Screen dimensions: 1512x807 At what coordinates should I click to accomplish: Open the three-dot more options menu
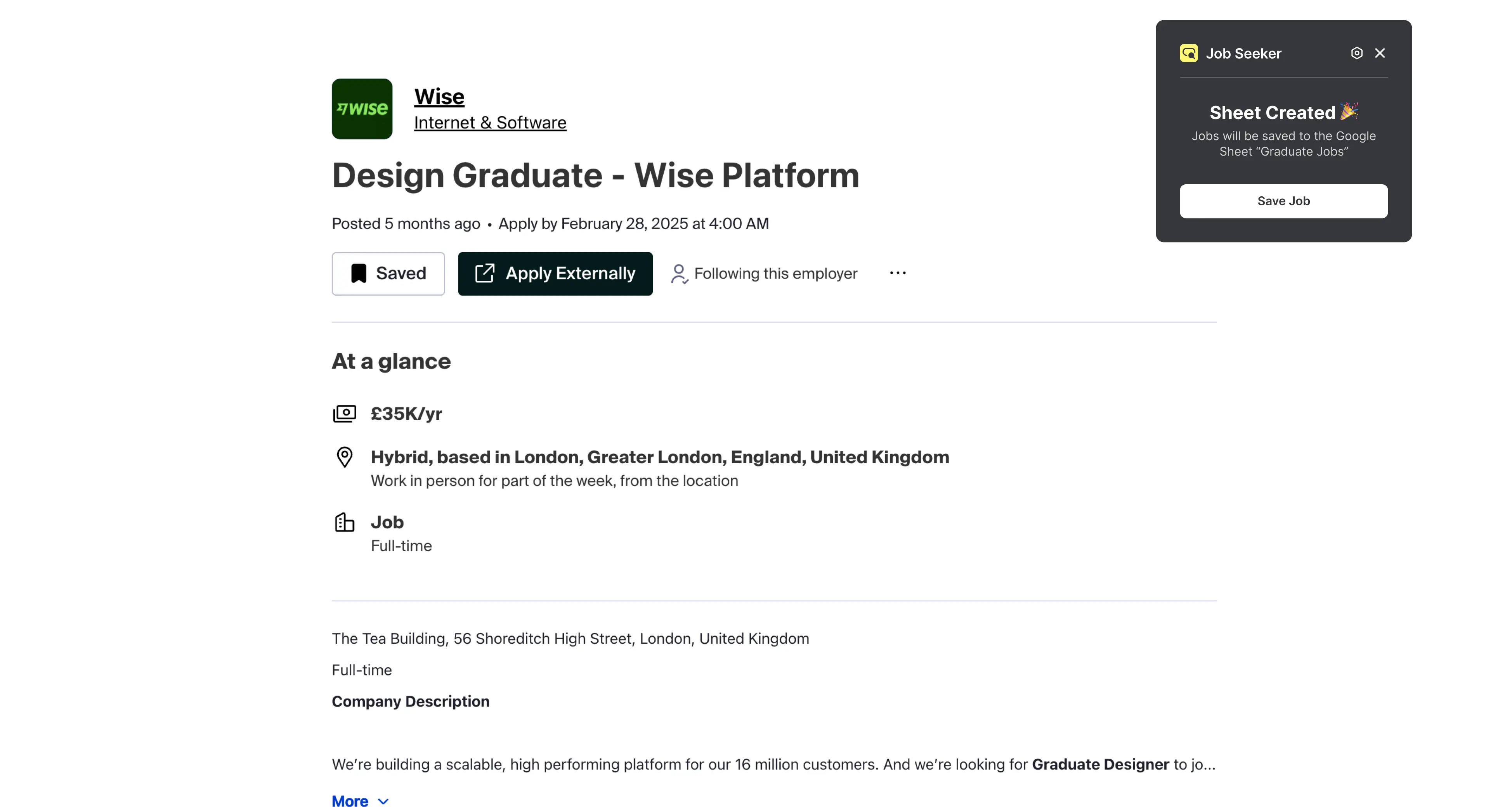pos(897,273)
